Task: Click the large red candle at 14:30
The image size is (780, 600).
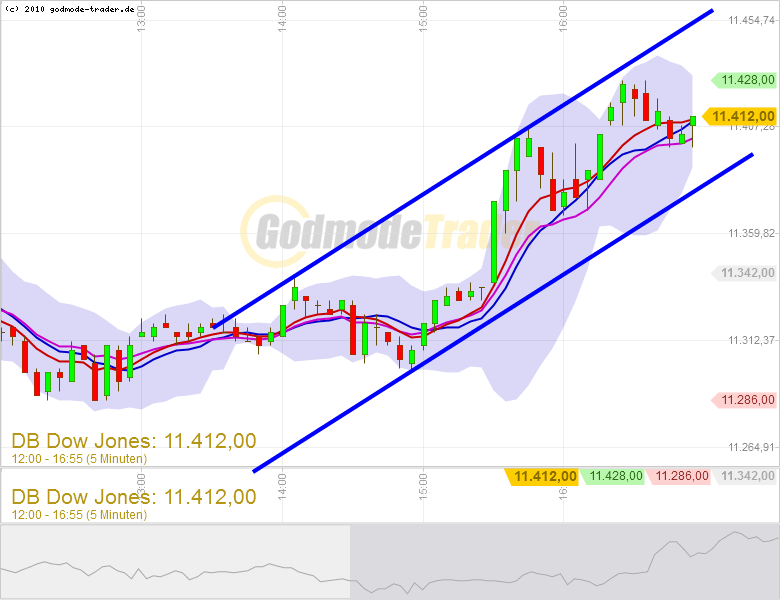Action: 353,330
